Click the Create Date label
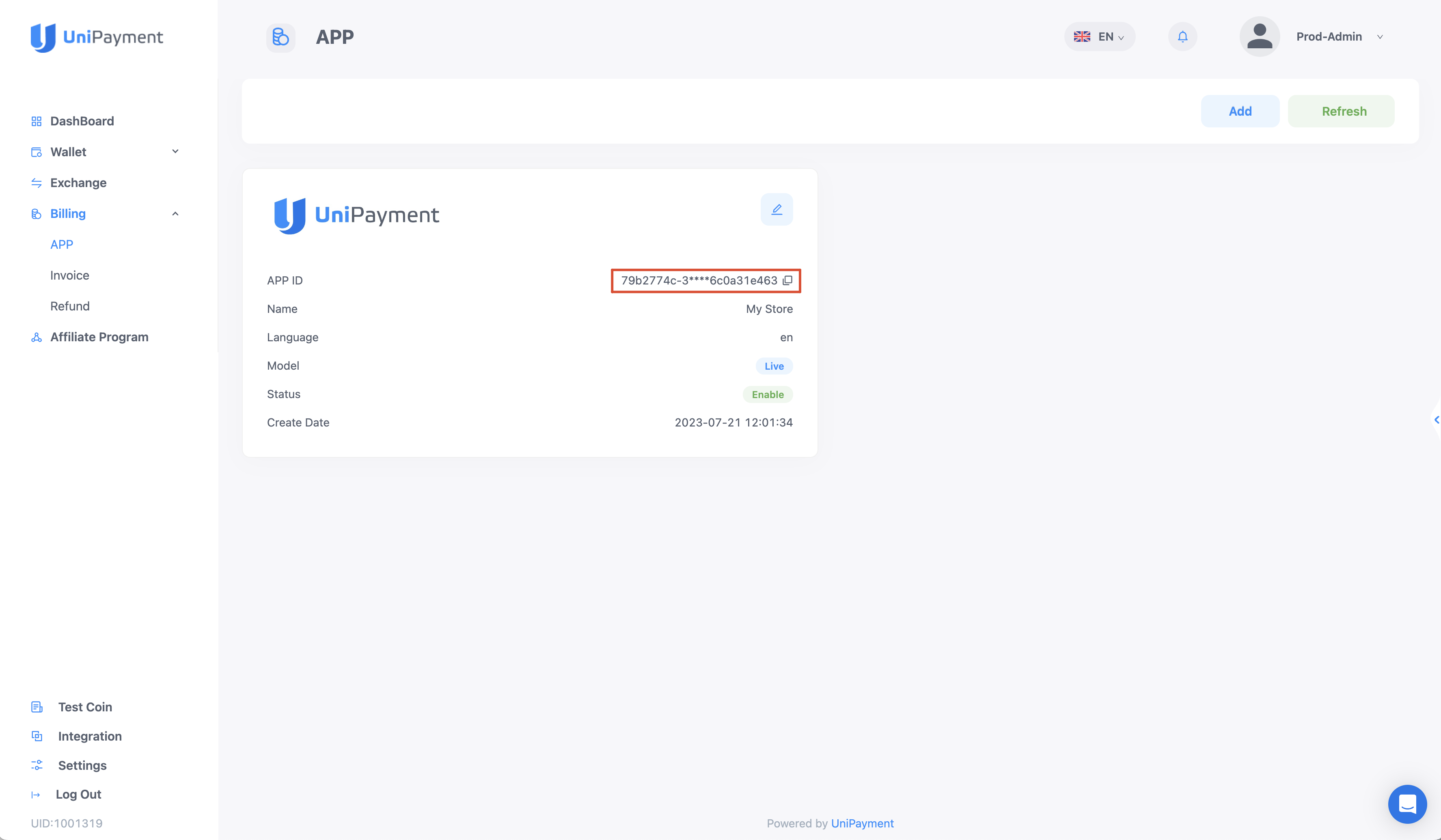1441x840 pixels. click(x=298, y=422)
